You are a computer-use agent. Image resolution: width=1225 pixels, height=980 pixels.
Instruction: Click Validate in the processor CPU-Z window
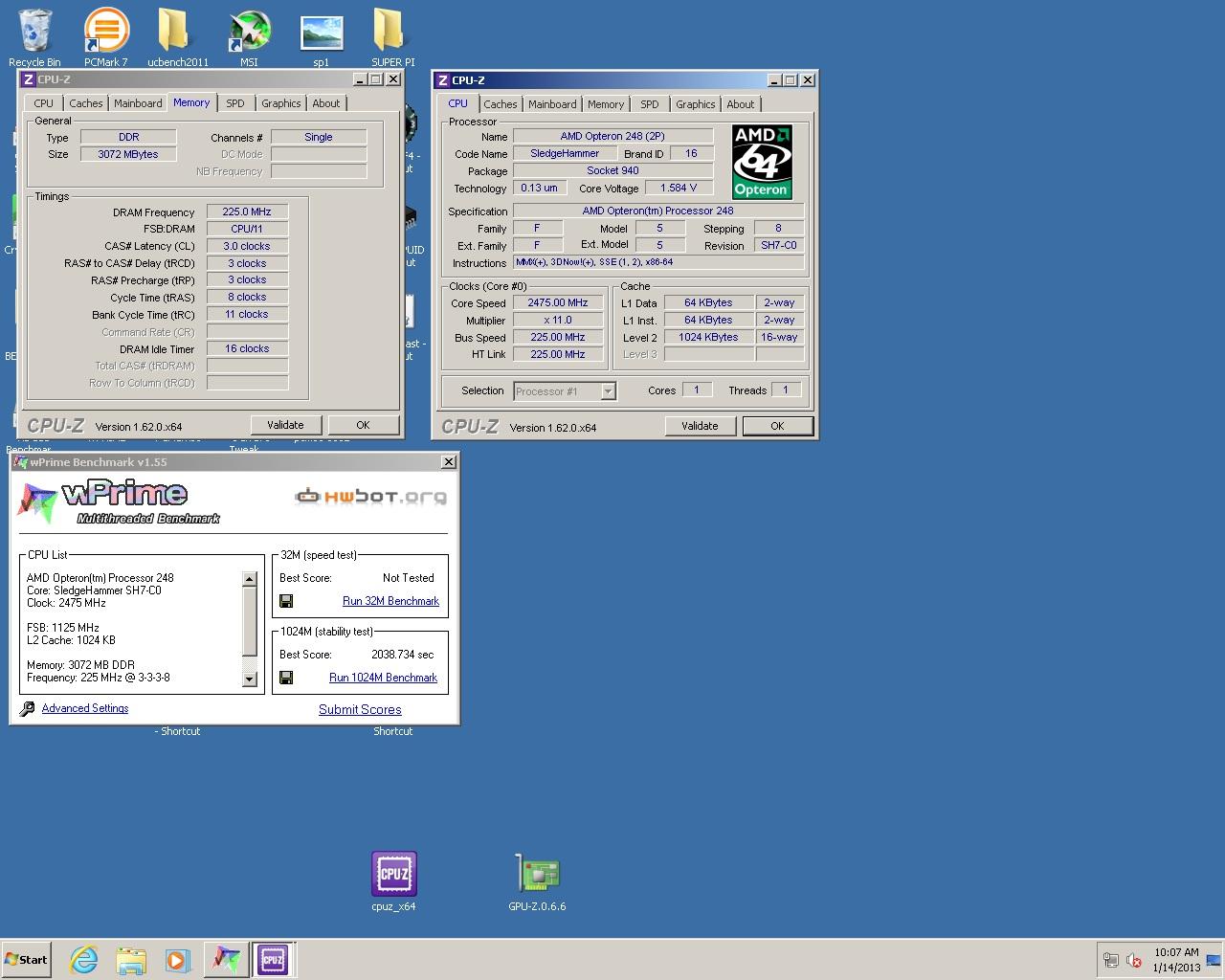click(x=700, y=426)
